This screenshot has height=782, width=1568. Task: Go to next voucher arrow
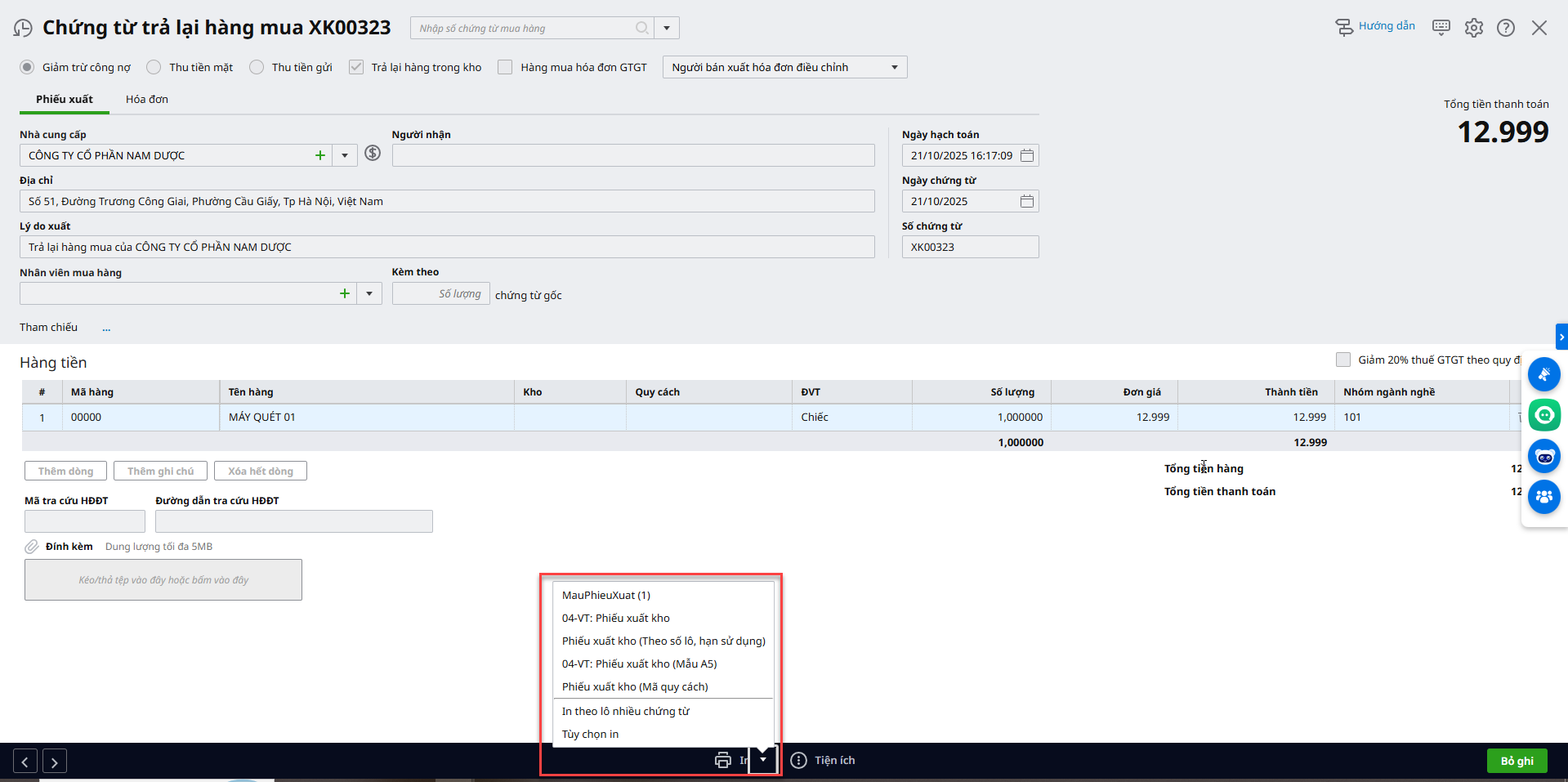pyautogui.click(x=55, y=762)
